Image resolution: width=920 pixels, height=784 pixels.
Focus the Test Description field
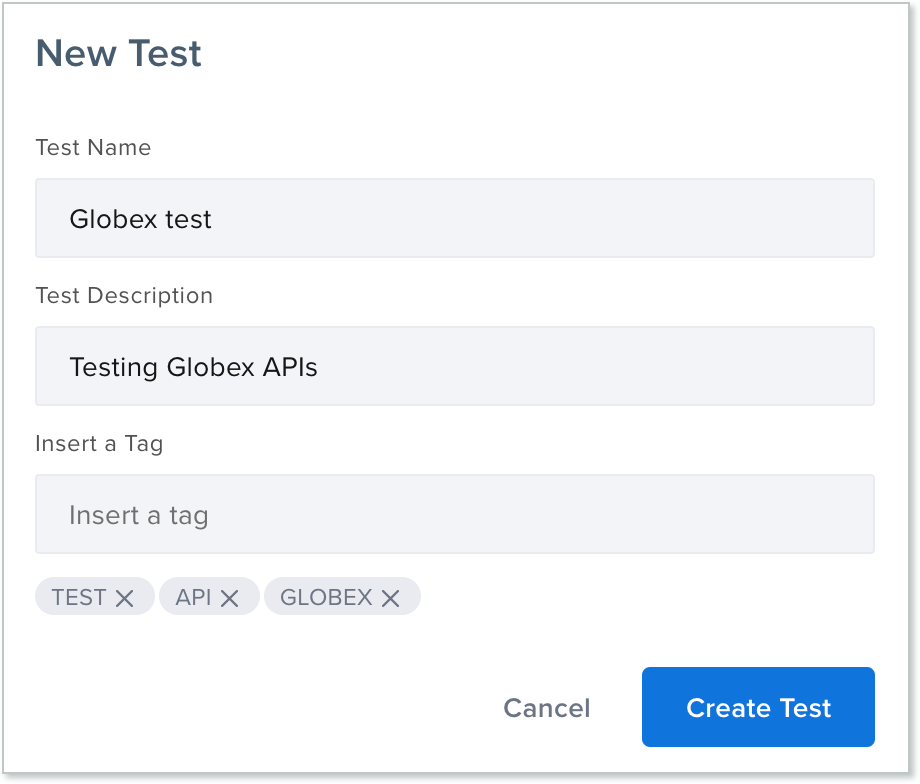(455, 366)
